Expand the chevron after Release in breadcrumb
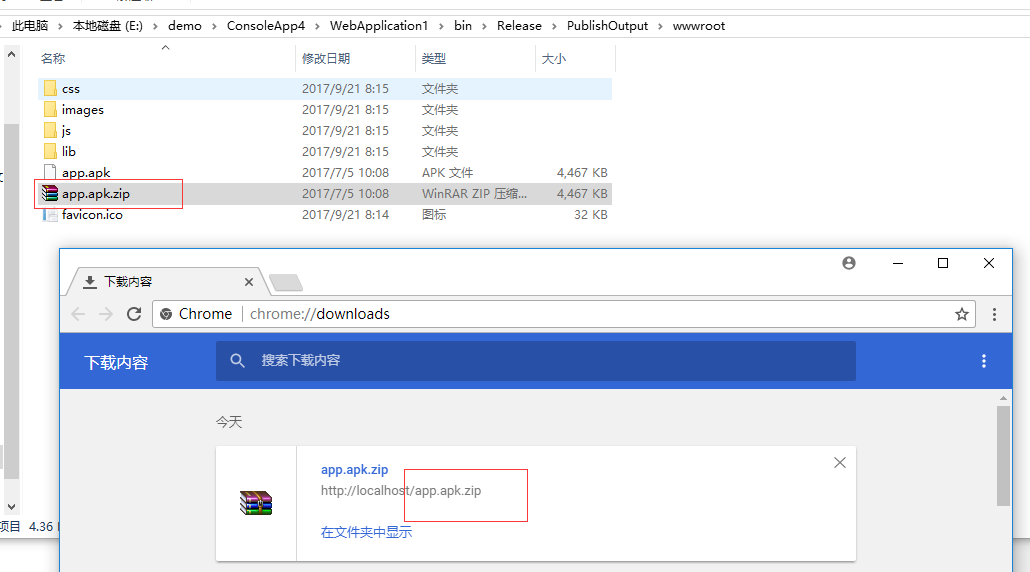The height and width of the screenshot is (572, 1030). (x=554, y=26)
